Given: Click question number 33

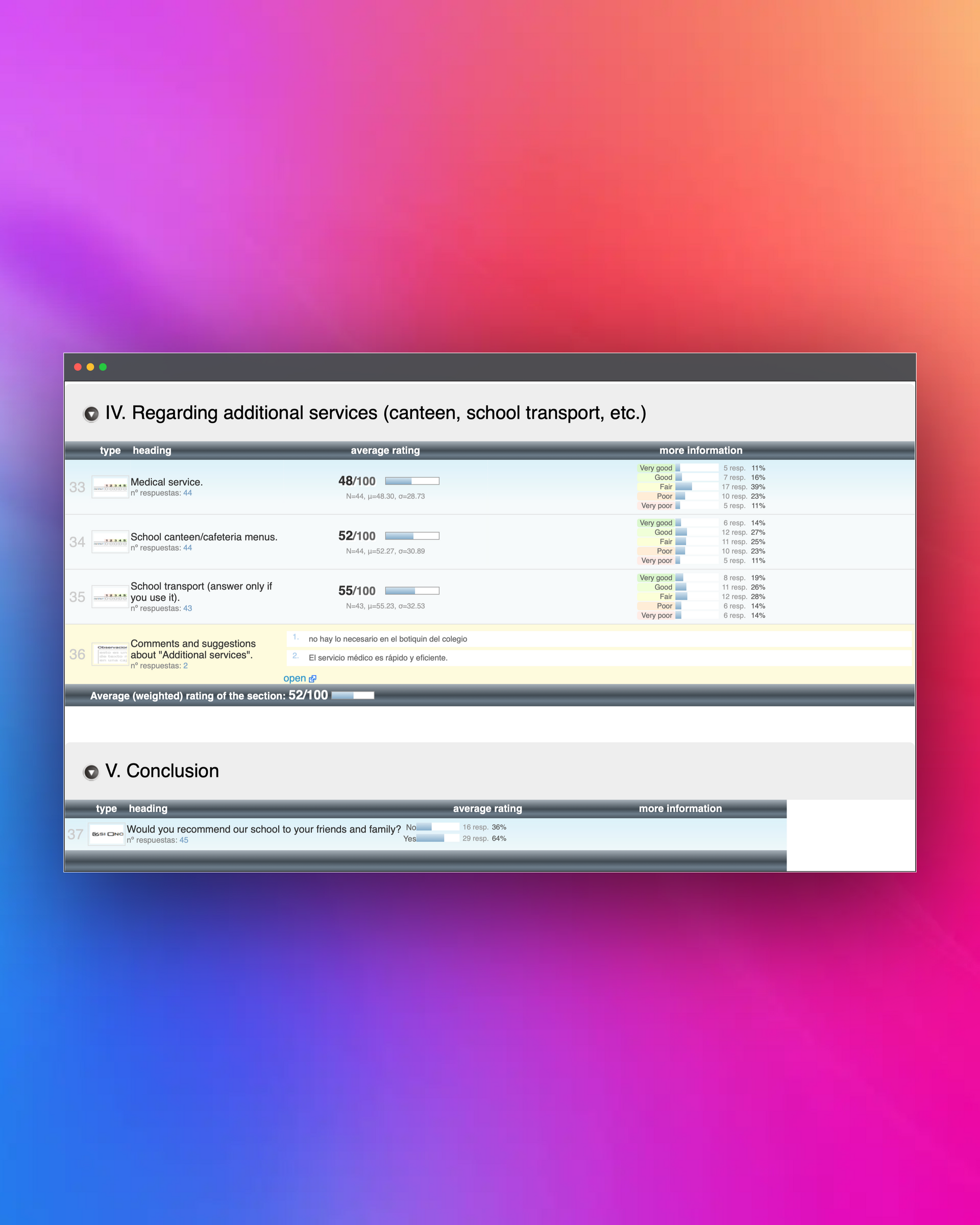Looking at the screenshot, I should (x=77, y=487).
